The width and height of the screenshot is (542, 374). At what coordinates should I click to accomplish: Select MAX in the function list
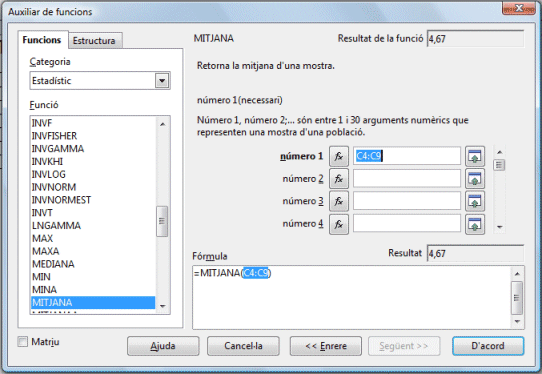93,238
